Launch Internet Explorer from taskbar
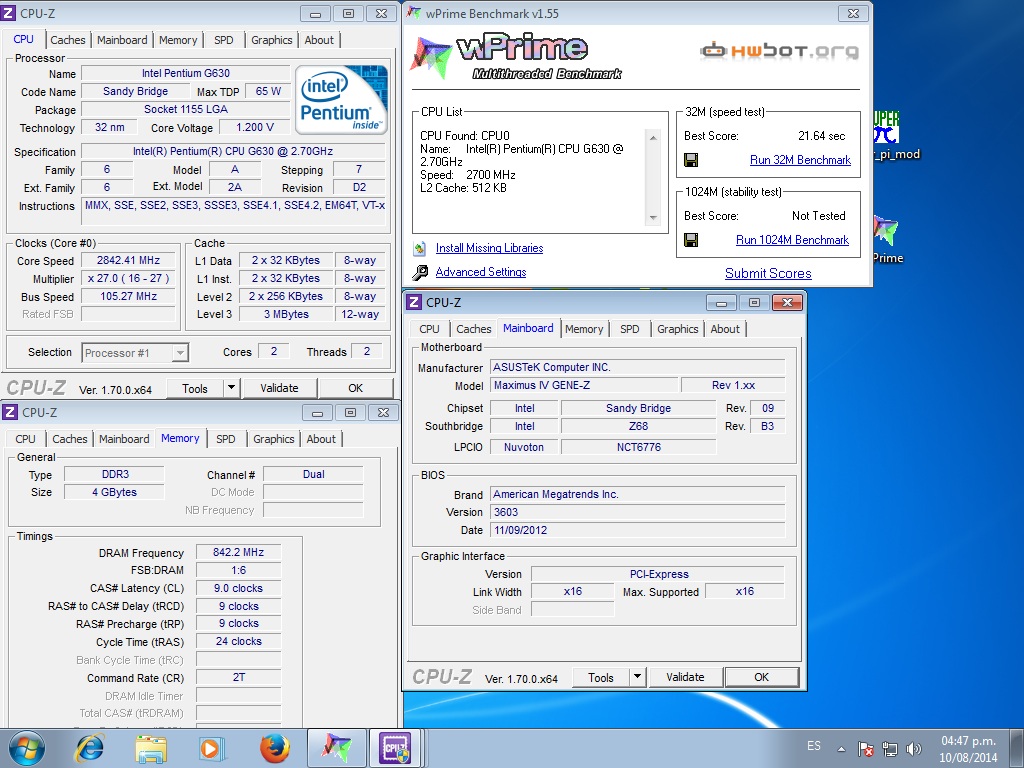 tap(89, 748)
